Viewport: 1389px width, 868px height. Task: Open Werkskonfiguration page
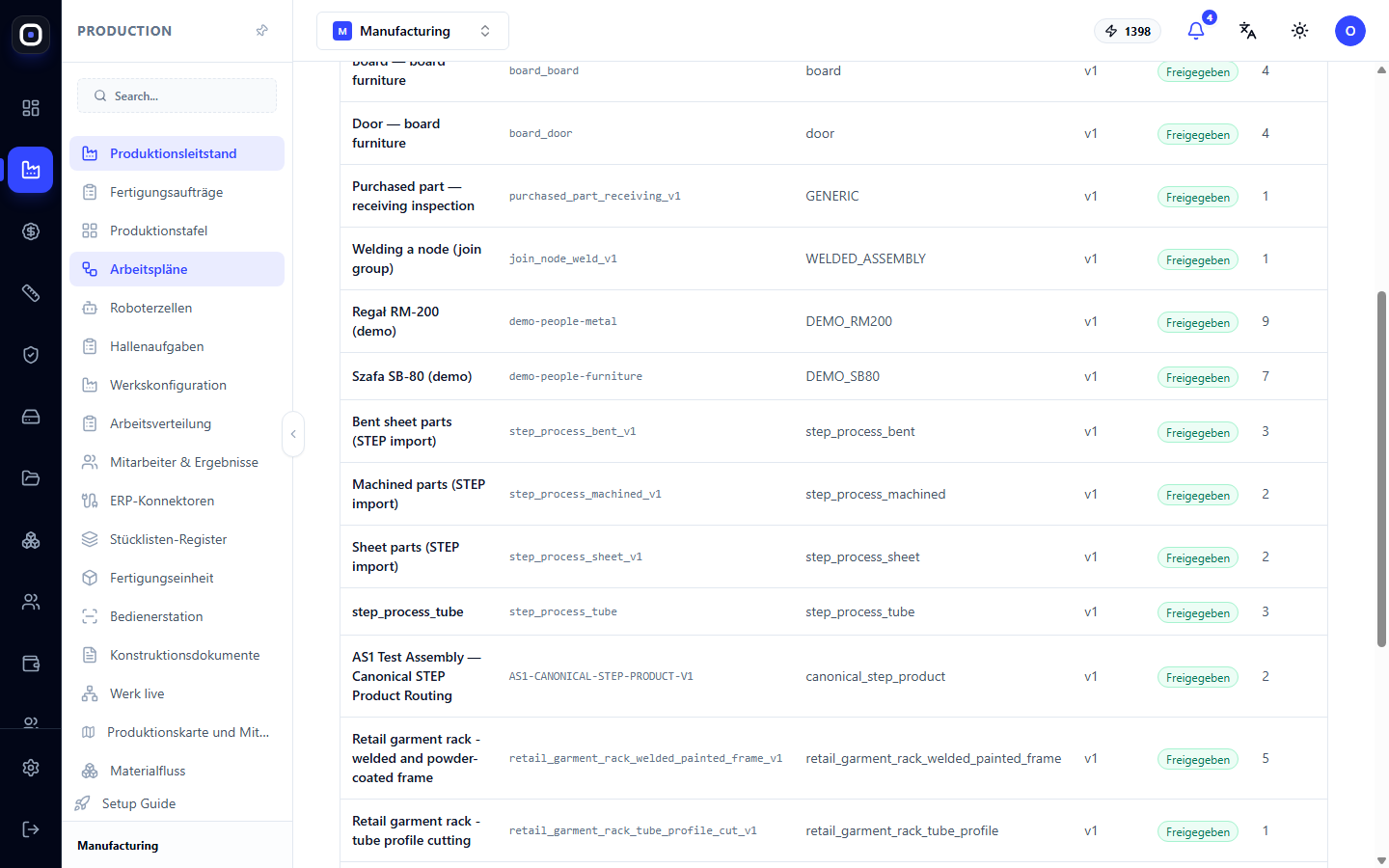(177, 385)
